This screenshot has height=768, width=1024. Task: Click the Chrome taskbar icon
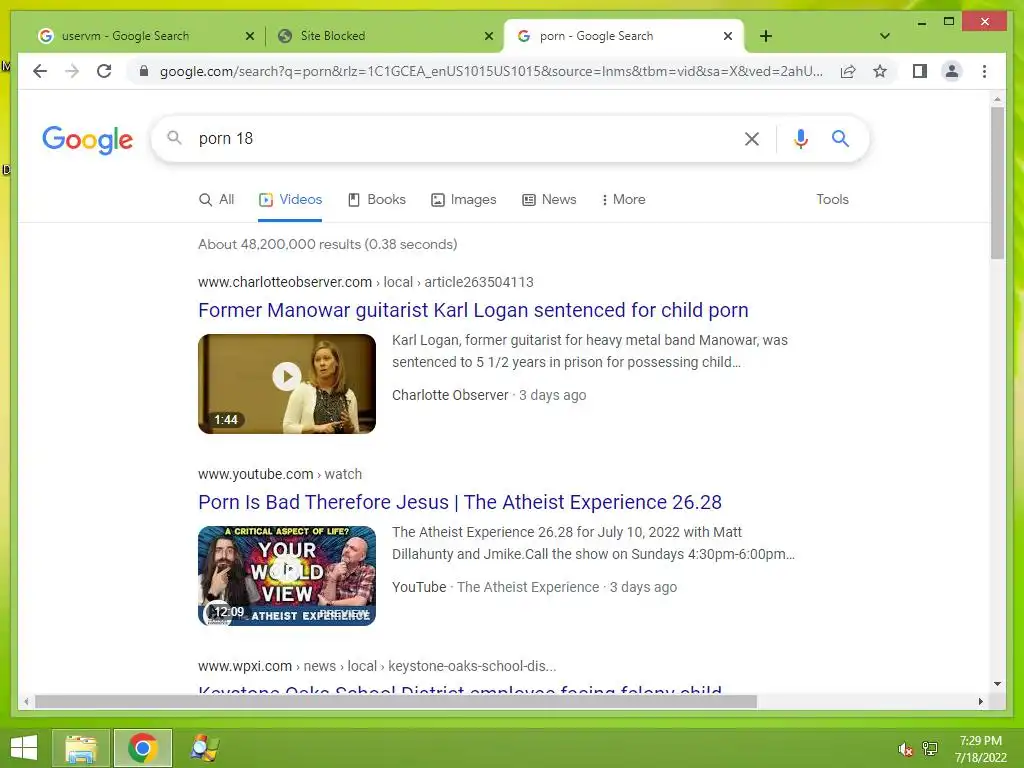[x=143, y=748]
